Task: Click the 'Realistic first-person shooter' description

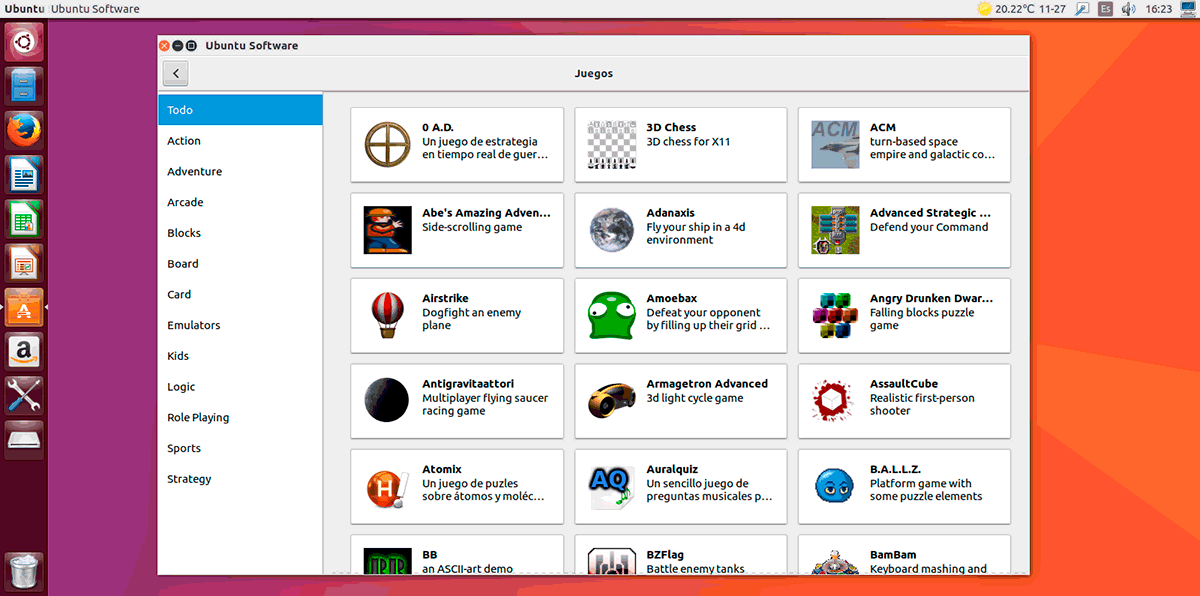Action: (922, 404)
